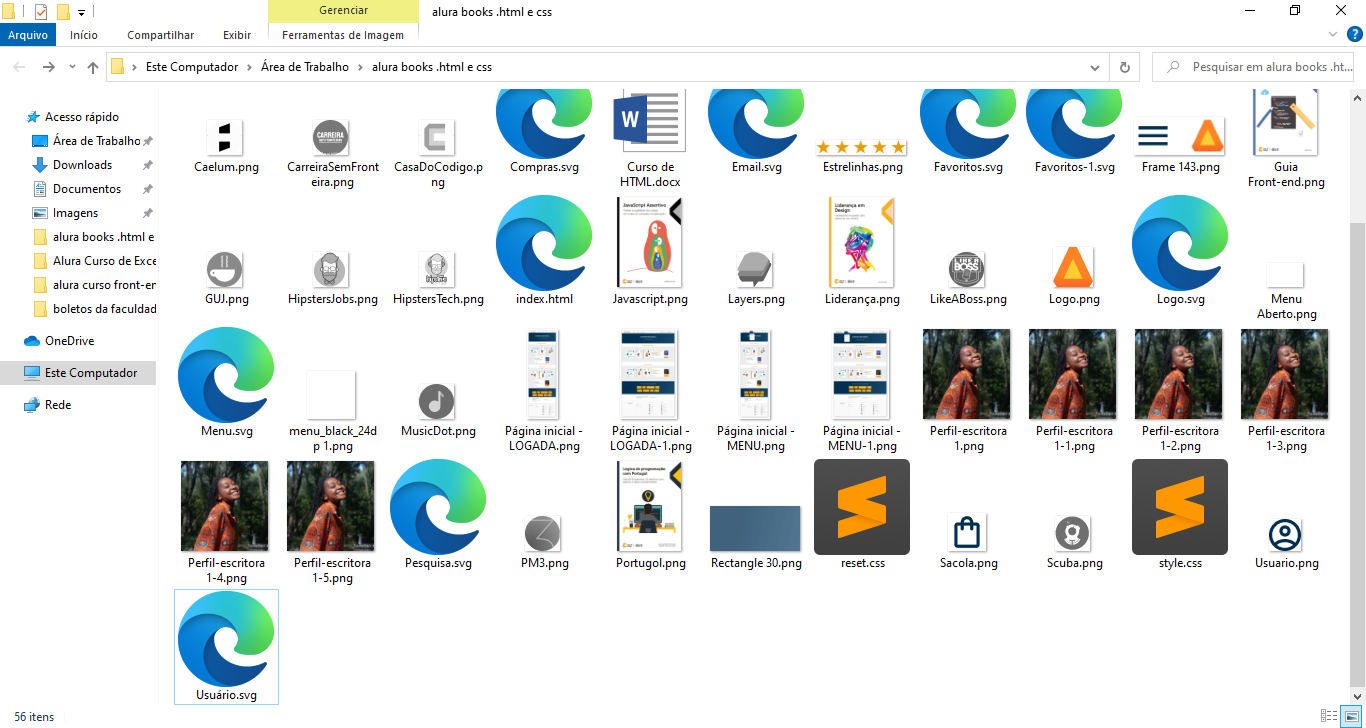The height and width of the screenshot is (728, 1366).
Task: Select the reset.css Sublime Text file
Action: pyautogui.click(x=862, y=506)
